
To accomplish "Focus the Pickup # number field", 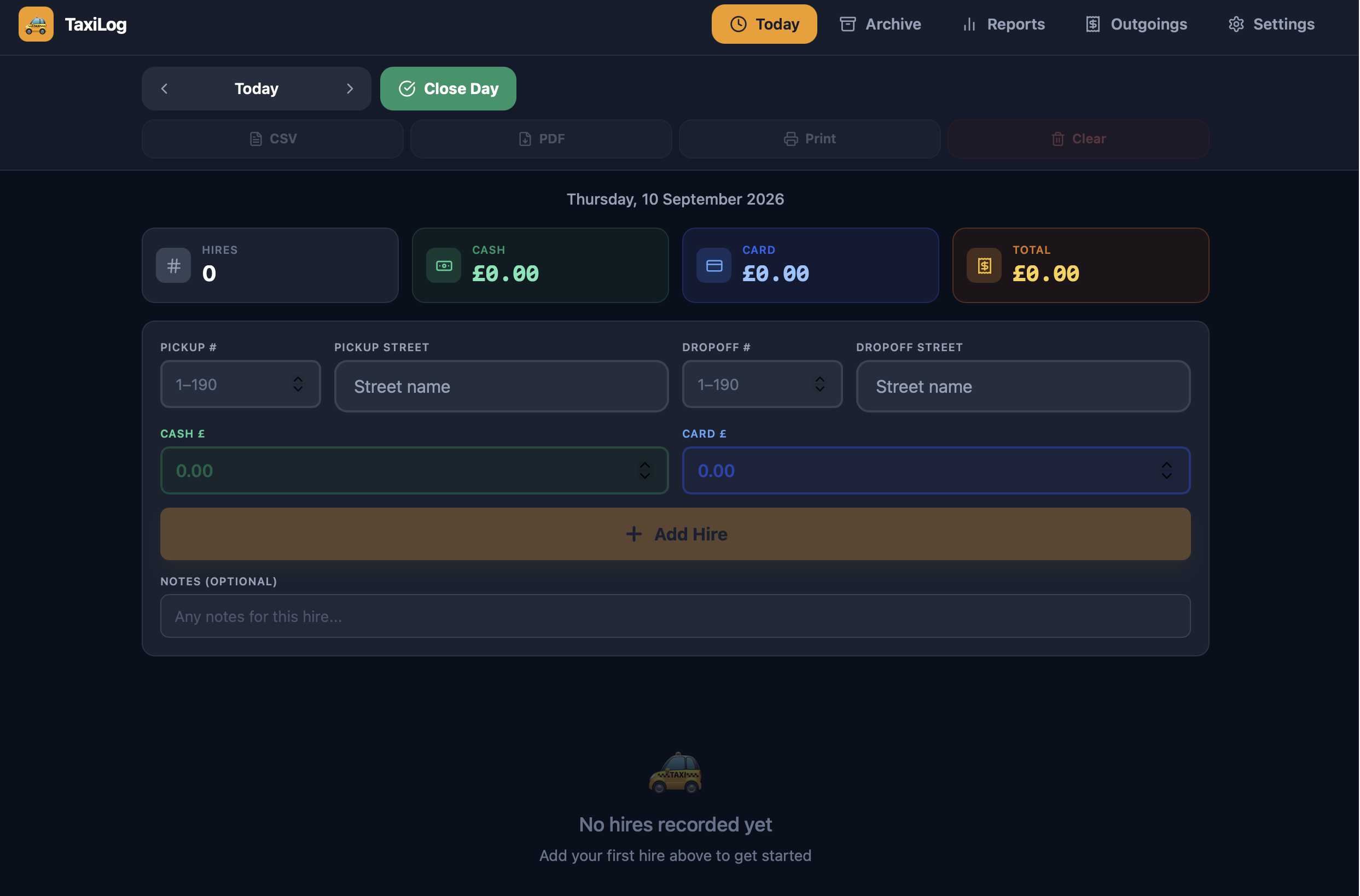I will point(241,384).
